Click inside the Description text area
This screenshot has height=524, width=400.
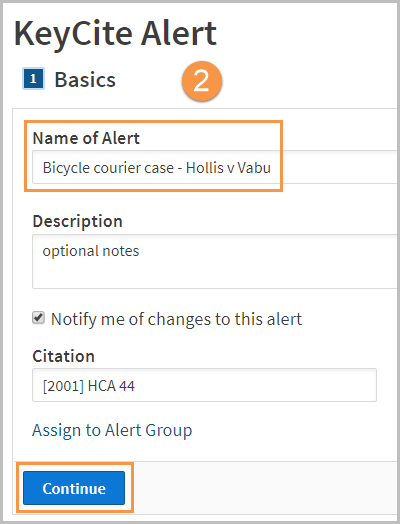[x=216, y=261]
